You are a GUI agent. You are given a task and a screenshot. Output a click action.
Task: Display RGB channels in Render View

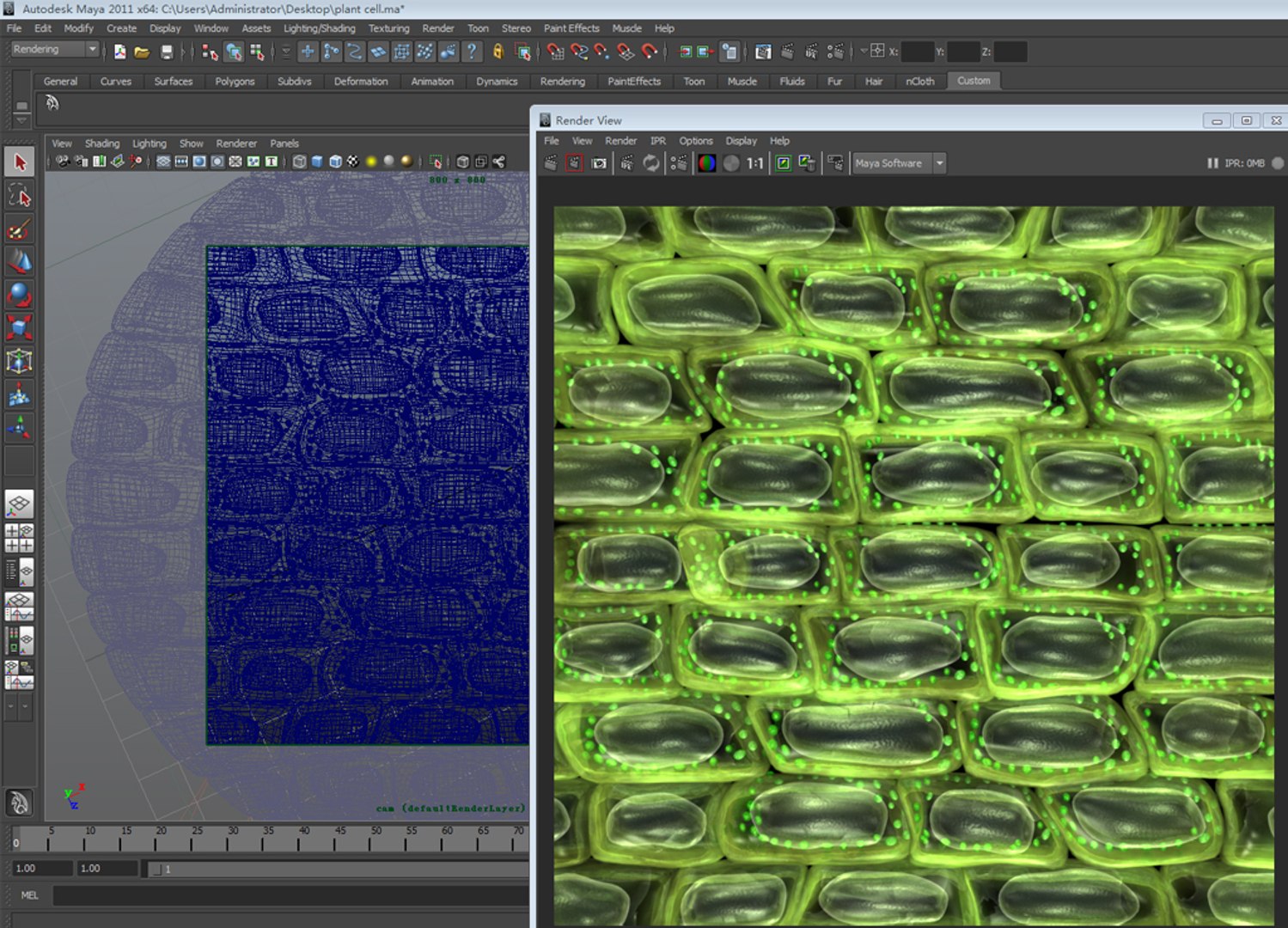(706, 162)
